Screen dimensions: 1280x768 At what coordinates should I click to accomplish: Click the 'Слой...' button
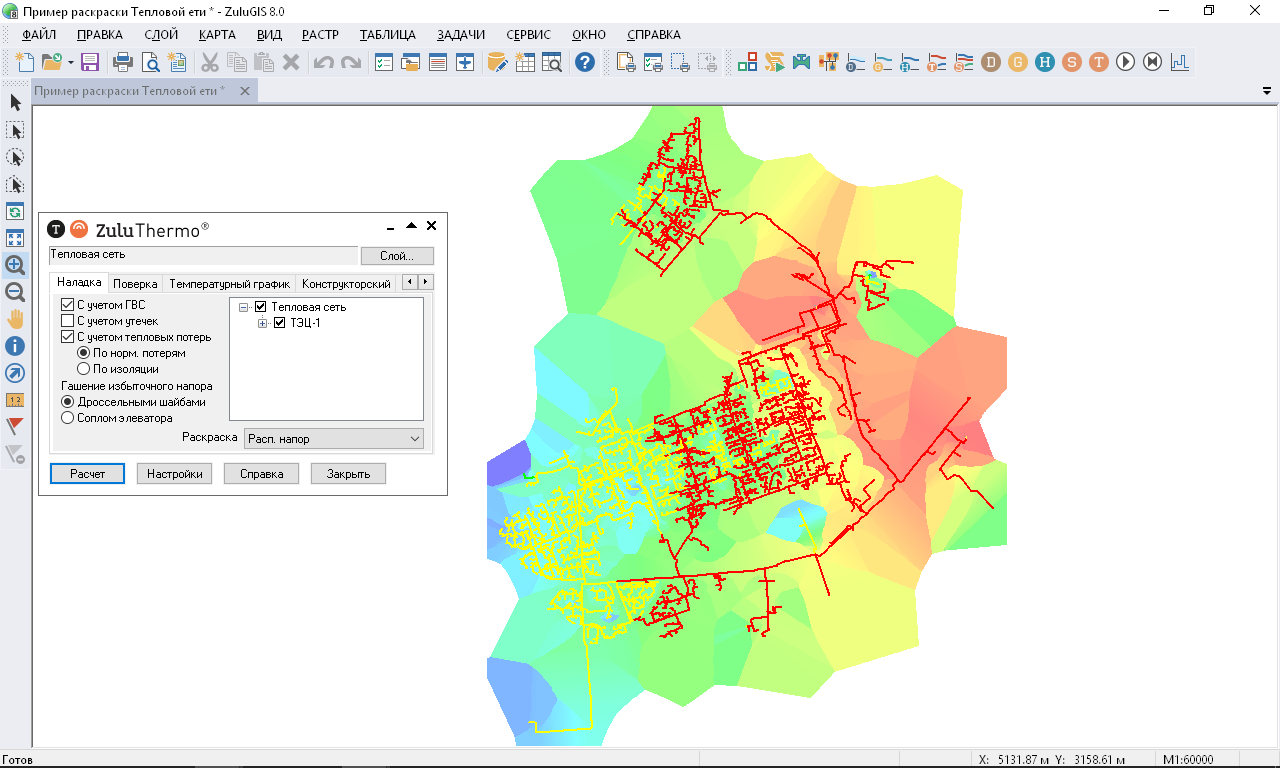point(397,256)
